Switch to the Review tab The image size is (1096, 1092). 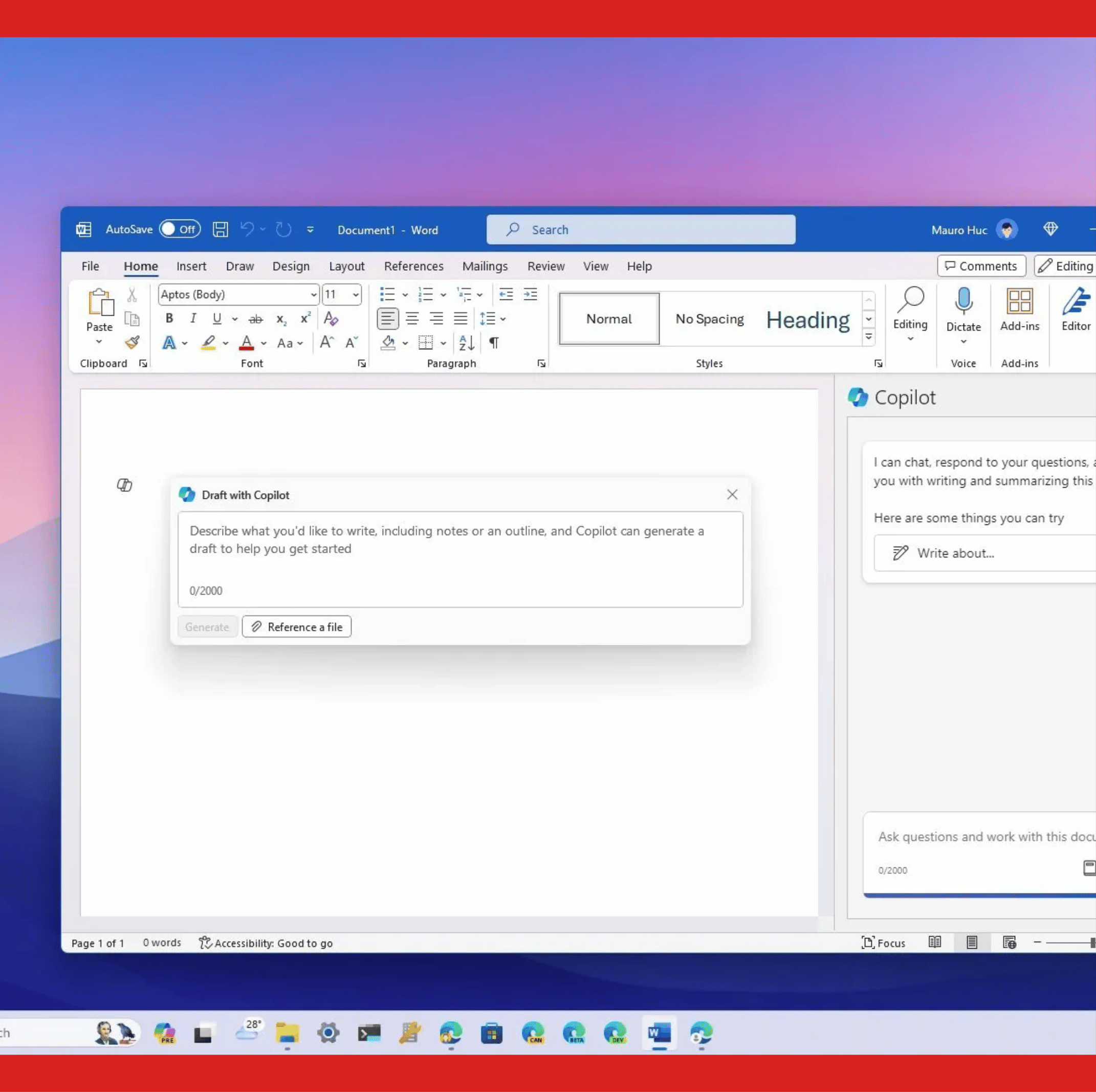[546, 266]
